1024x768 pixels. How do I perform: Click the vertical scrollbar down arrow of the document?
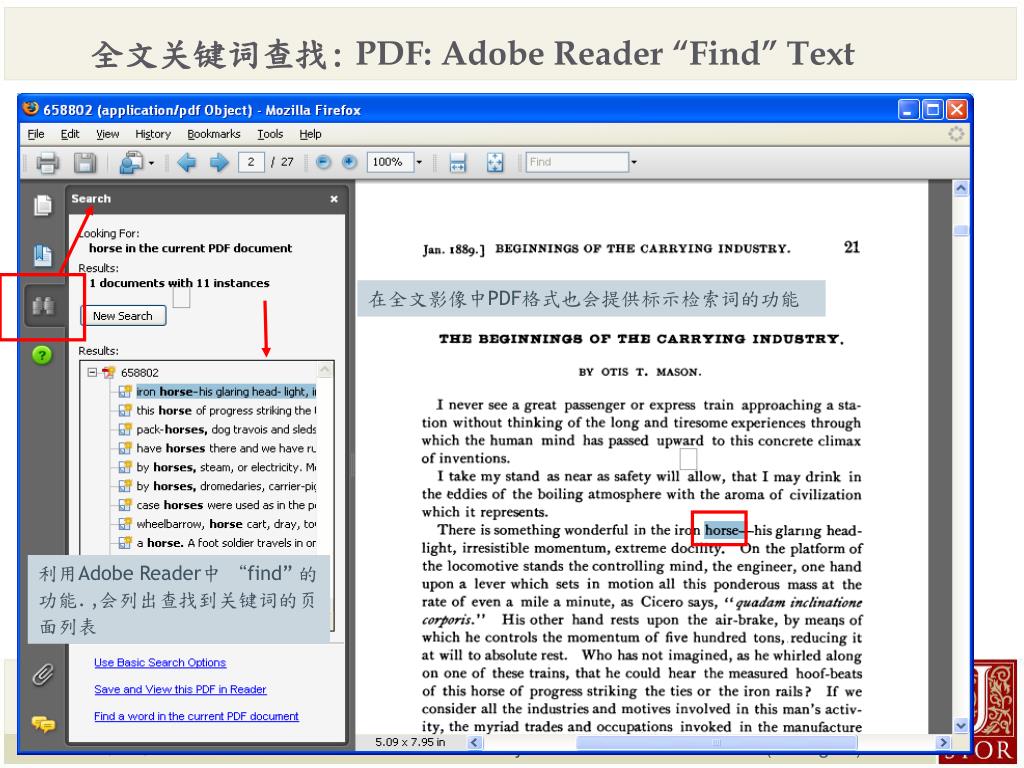[961, 726]
